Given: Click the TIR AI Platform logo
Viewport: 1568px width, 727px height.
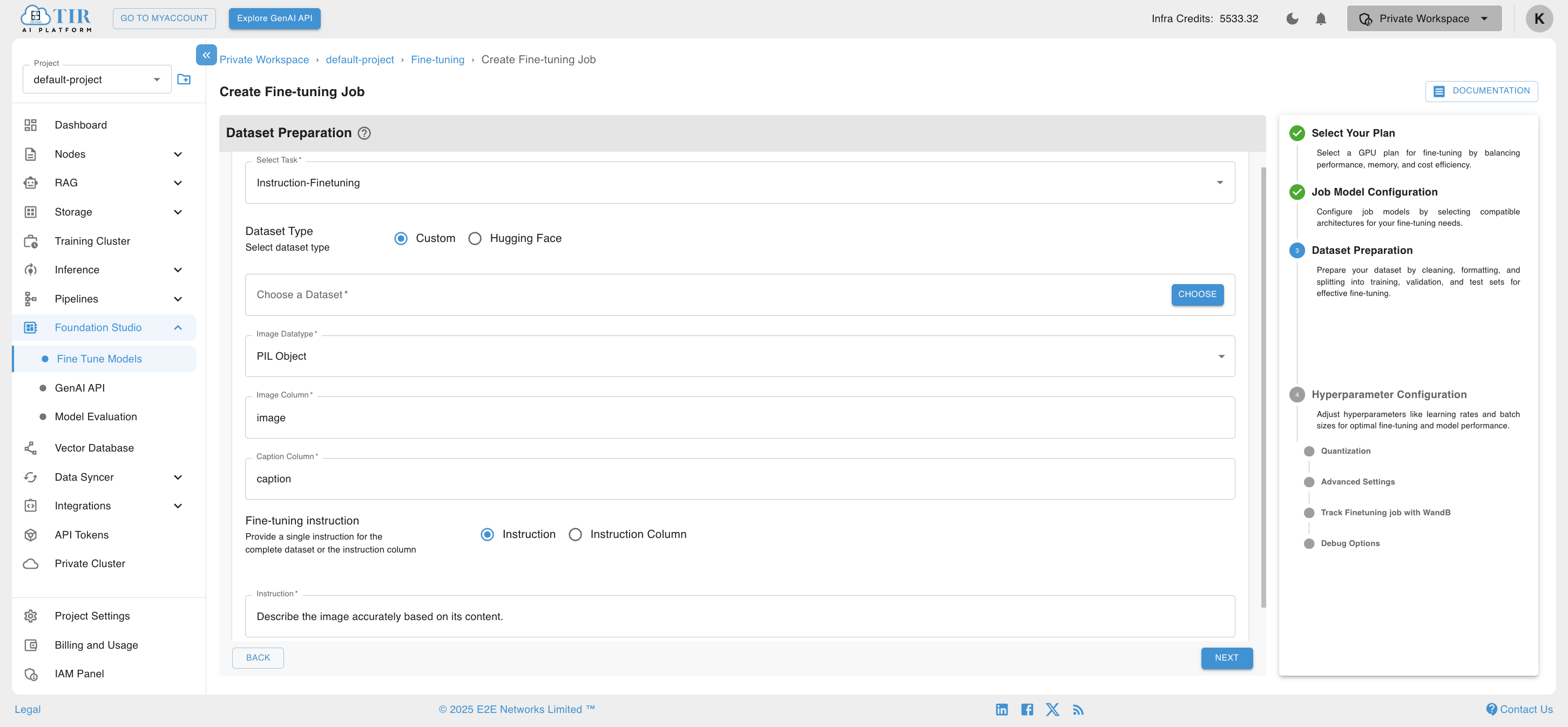Looking at the screenshot, I should pos(56,19).
